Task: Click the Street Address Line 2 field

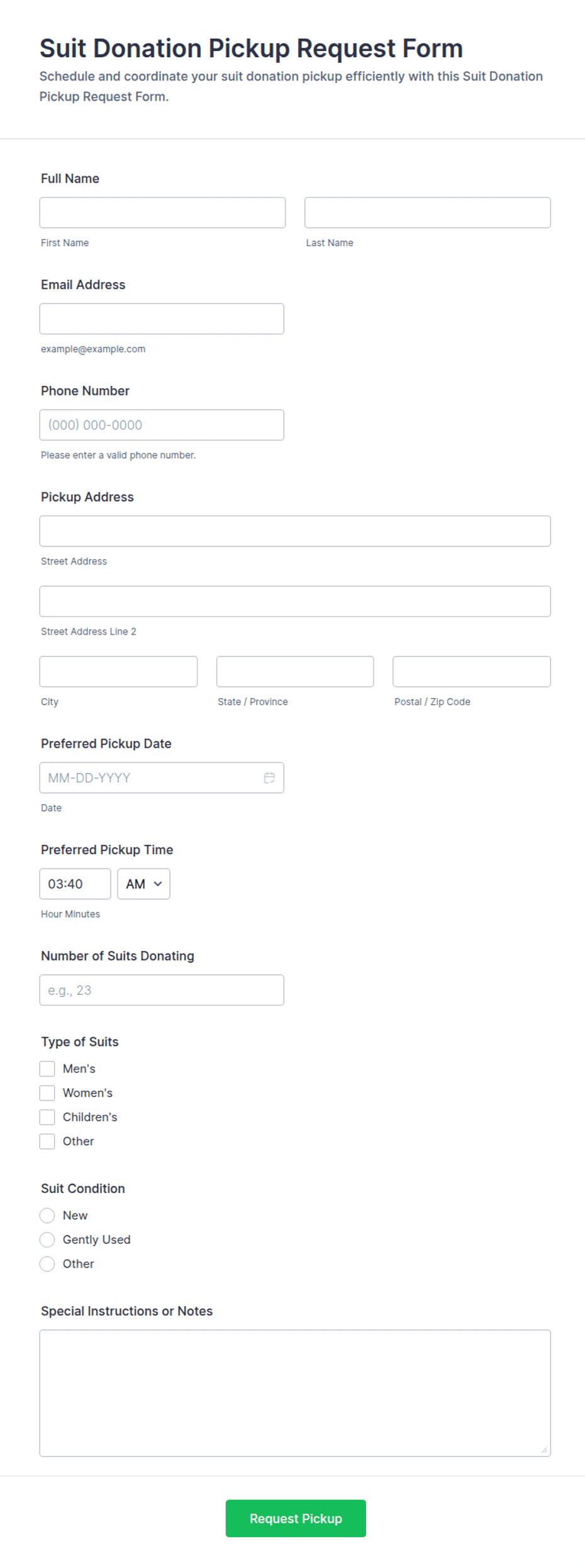Action: tap(295, 601)
